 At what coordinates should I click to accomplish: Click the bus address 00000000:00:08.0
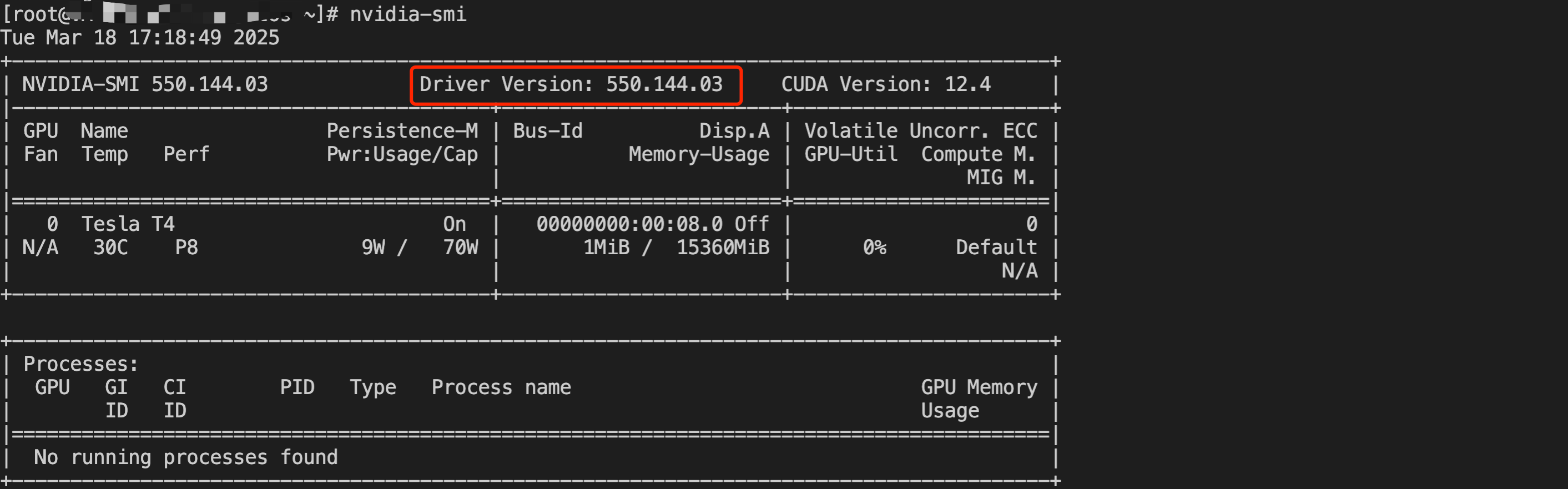coord(629,224)
